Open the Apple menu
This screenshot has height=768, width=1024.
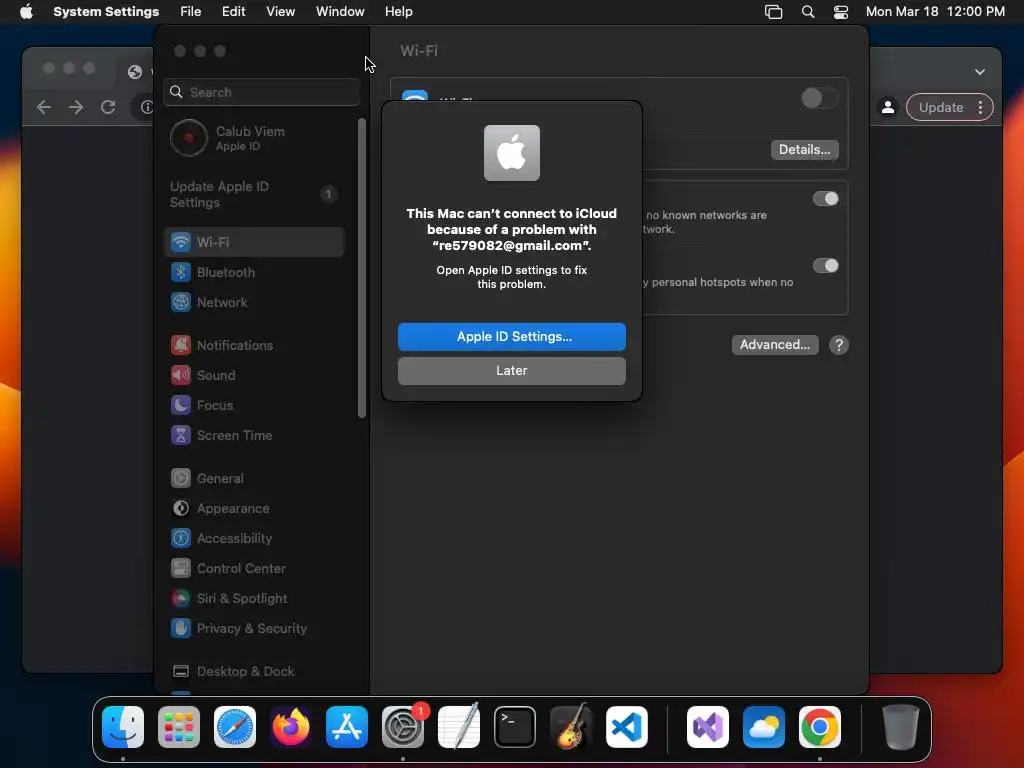pyautogui.click(x=26, y=12)
